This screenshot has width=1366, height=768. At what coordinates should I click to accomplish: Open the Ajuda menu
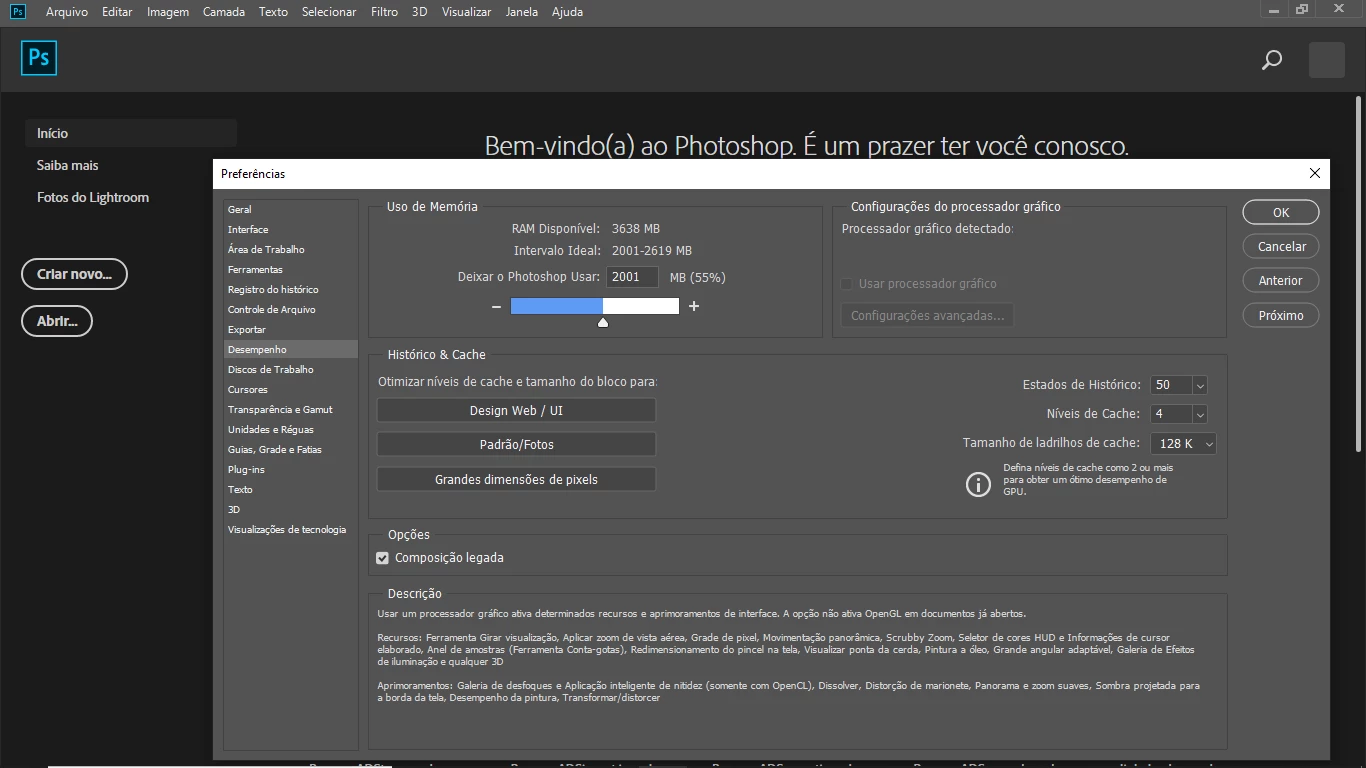coord(567,12)
